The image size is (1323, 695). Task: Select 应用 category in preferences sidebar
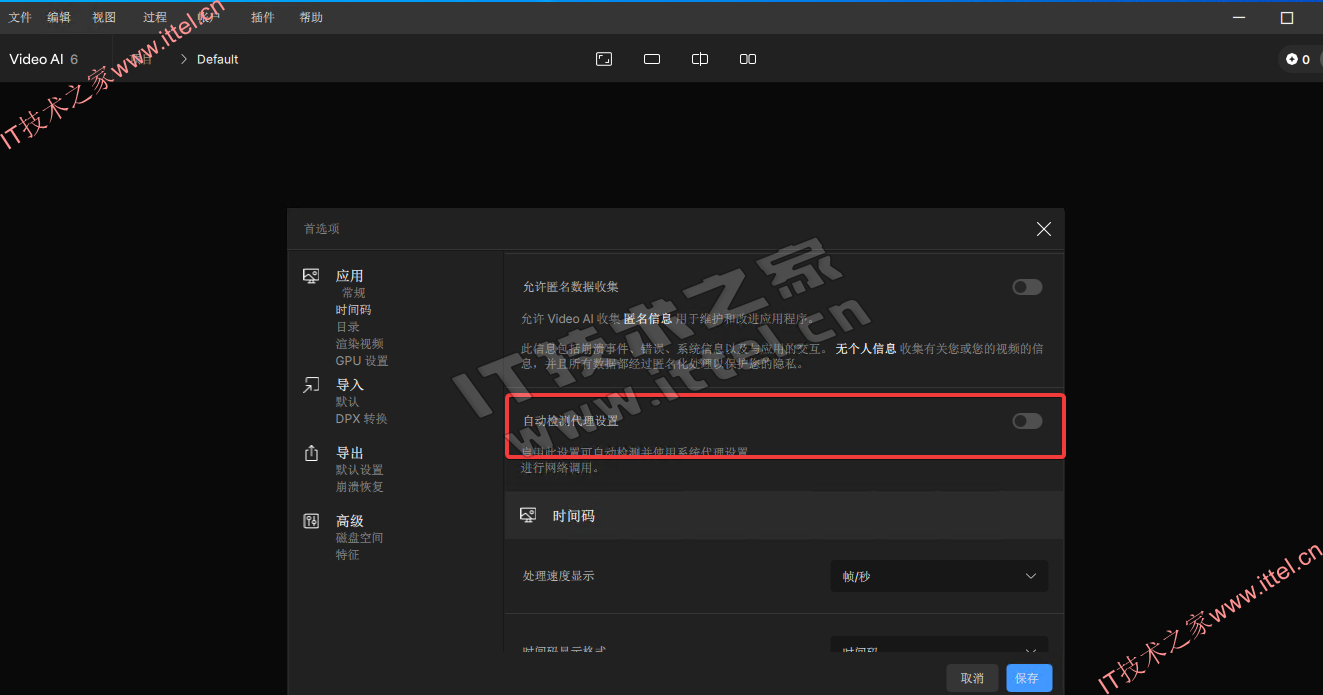coord(350,276)
